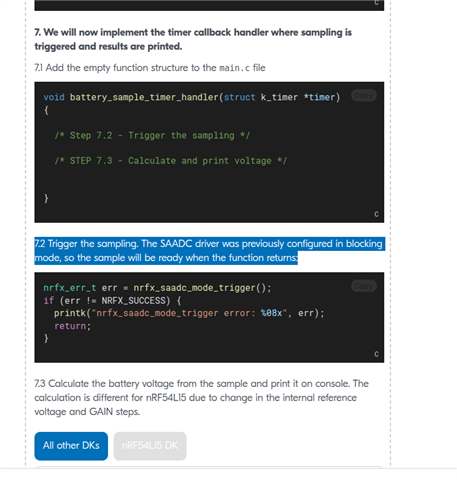The height and width of the screenshot is (480, 457).
Task: Switch to the nRF54L15 DK tab
Action: click(150, 446)
